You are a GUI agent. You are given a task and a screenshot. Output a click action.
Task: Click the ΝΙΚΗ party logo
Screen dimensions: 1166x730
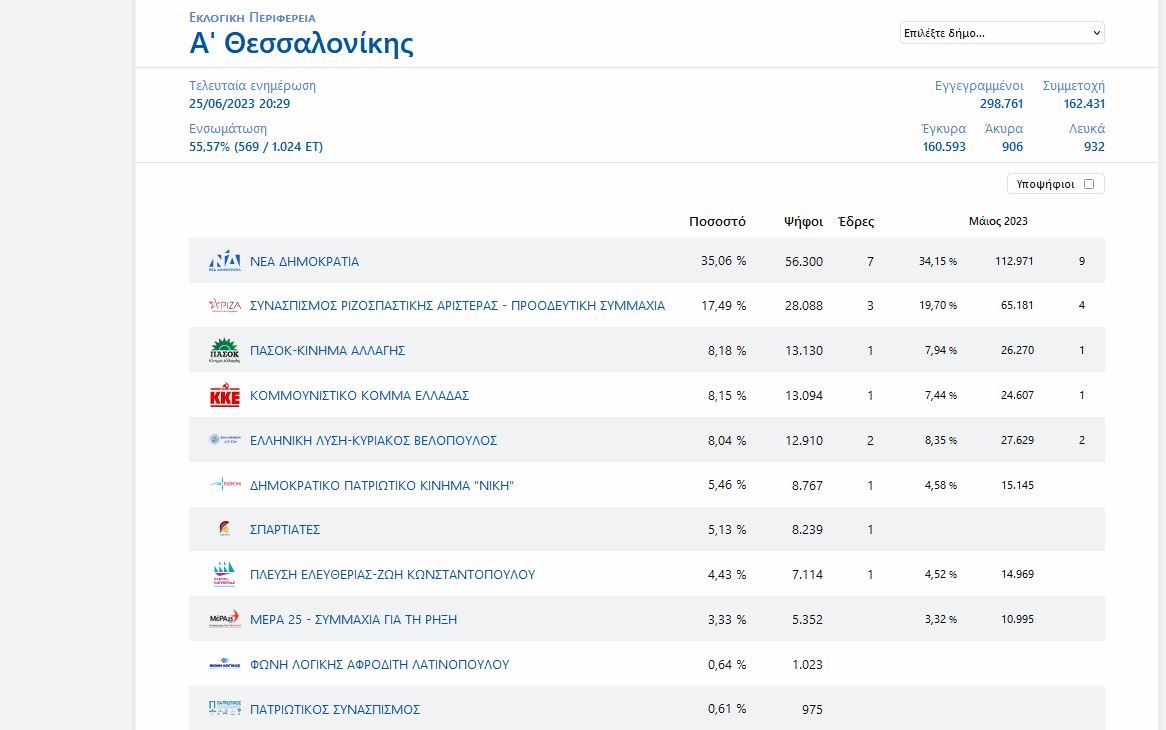point(225,485)
